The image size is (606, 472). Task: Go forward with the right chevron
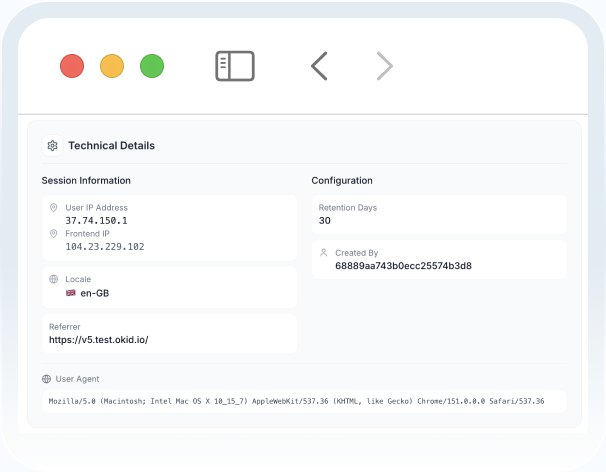point(385,66)
